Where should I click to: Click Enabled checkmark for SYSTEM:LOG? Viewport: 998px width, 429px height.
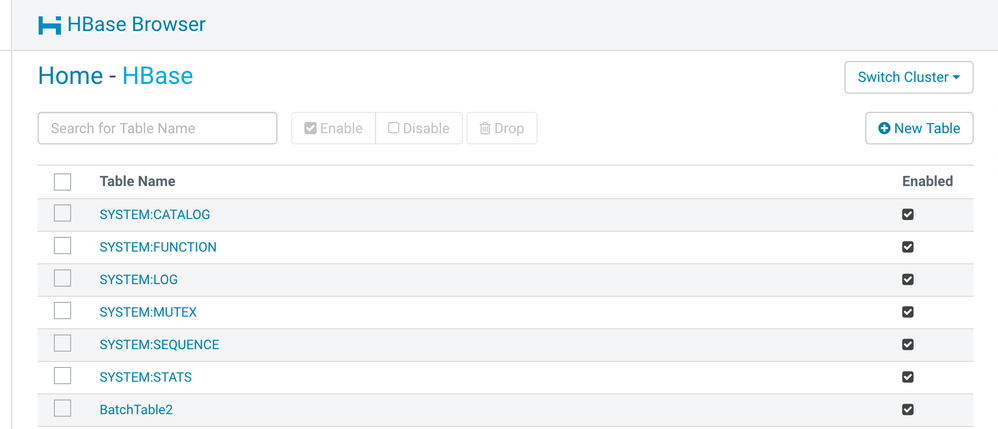pyautogui.click(x=908, y=279)
